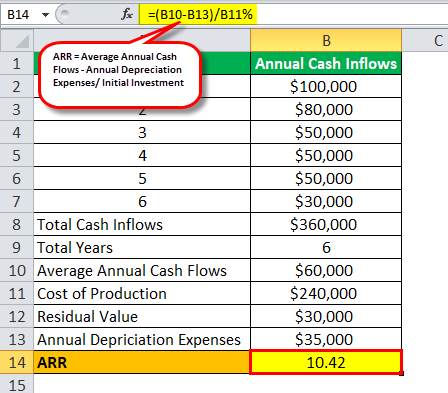Screen dimensions: 448x393
Task: Click the ARR formula callout bubble
Action: (x=120, y=75)
